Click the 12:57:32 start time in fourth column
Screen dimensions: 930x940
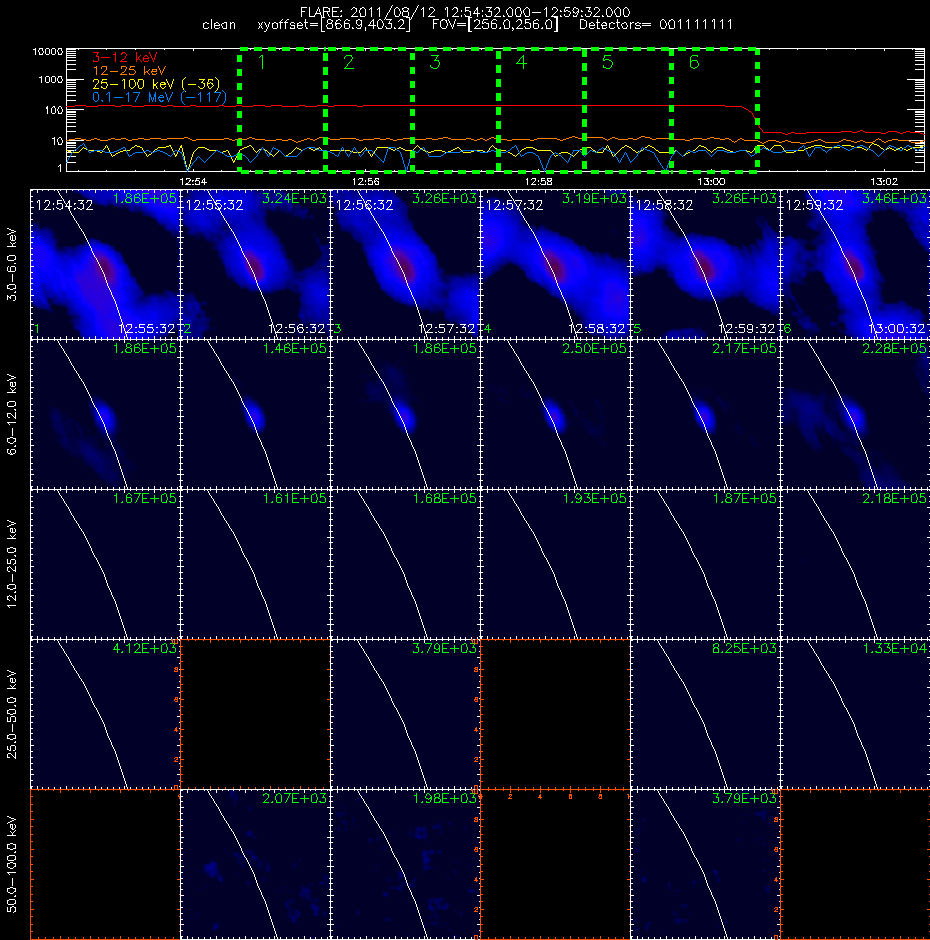514,206
